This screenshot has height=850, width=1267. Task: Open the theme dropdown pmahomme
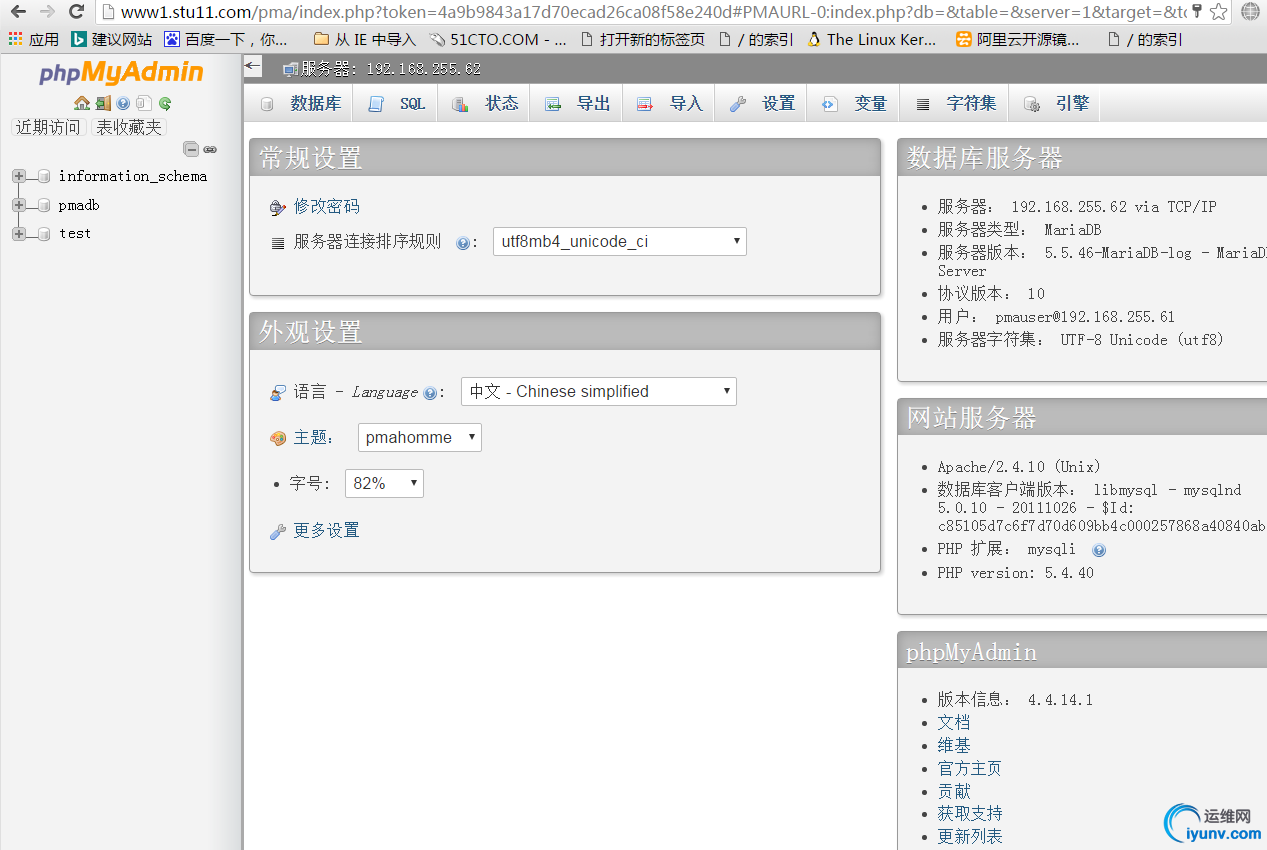[420, 437]
